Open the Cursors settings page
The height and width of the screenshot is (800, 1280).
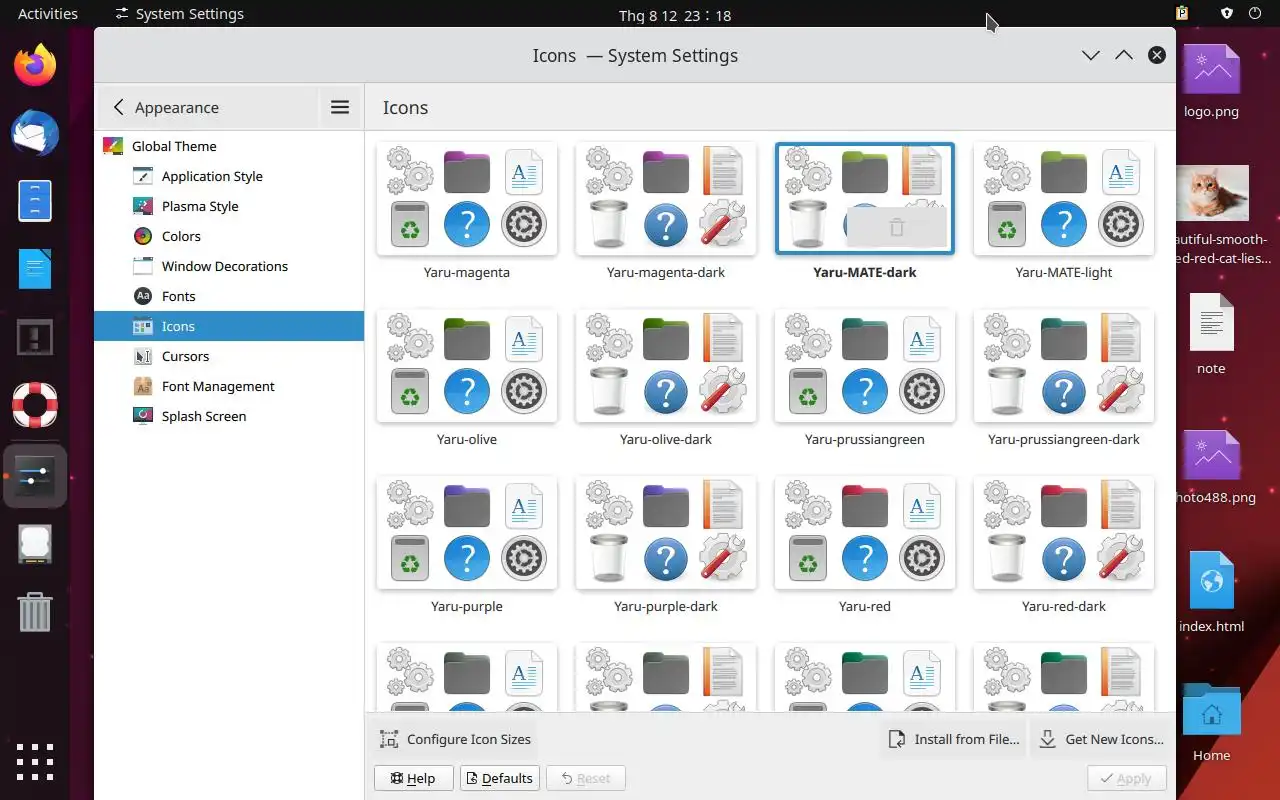coord(229,356)
